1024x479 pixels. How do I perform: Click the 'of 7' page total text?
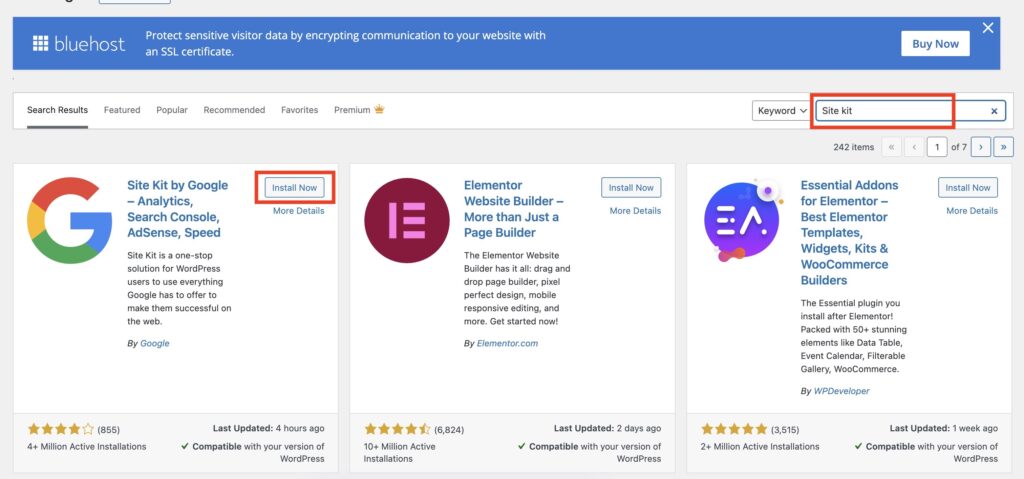coord(959,147)
